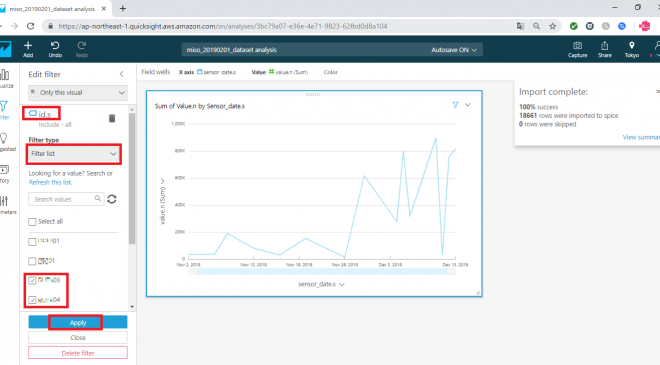The width and height of the screenshot is (660, 365).
Task: Click the Refresh this list link
Action: 50,182
